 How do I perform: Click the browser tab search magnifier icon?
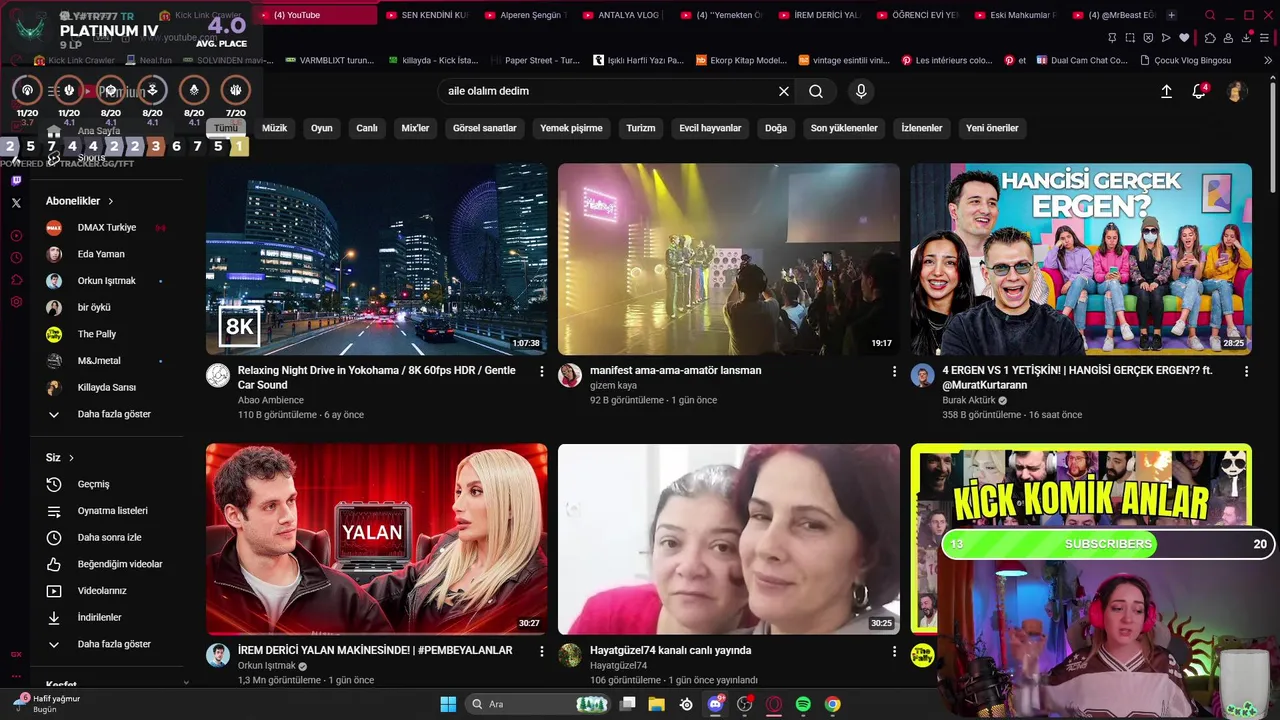point(1210,15)
